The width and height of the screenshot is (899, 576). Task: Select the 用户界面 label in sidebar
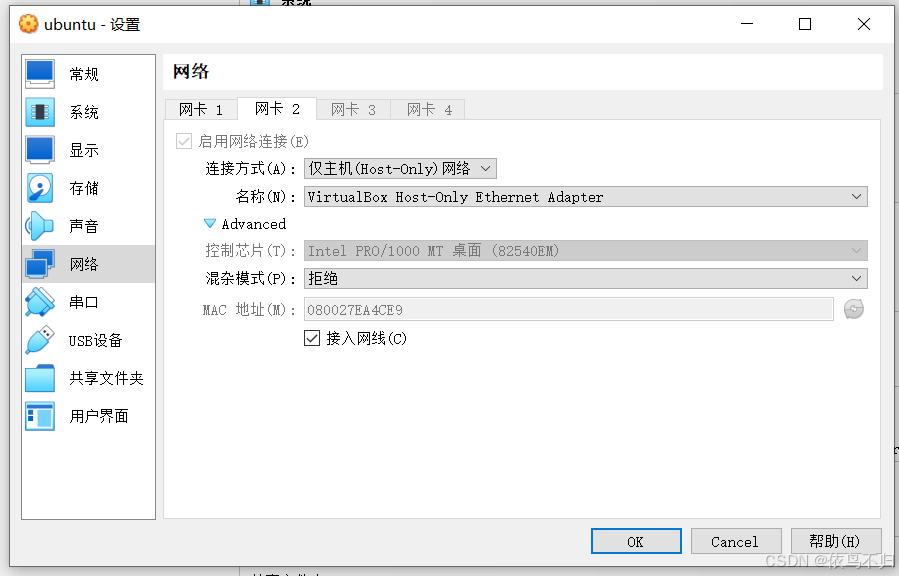click(x=99, y=416)
